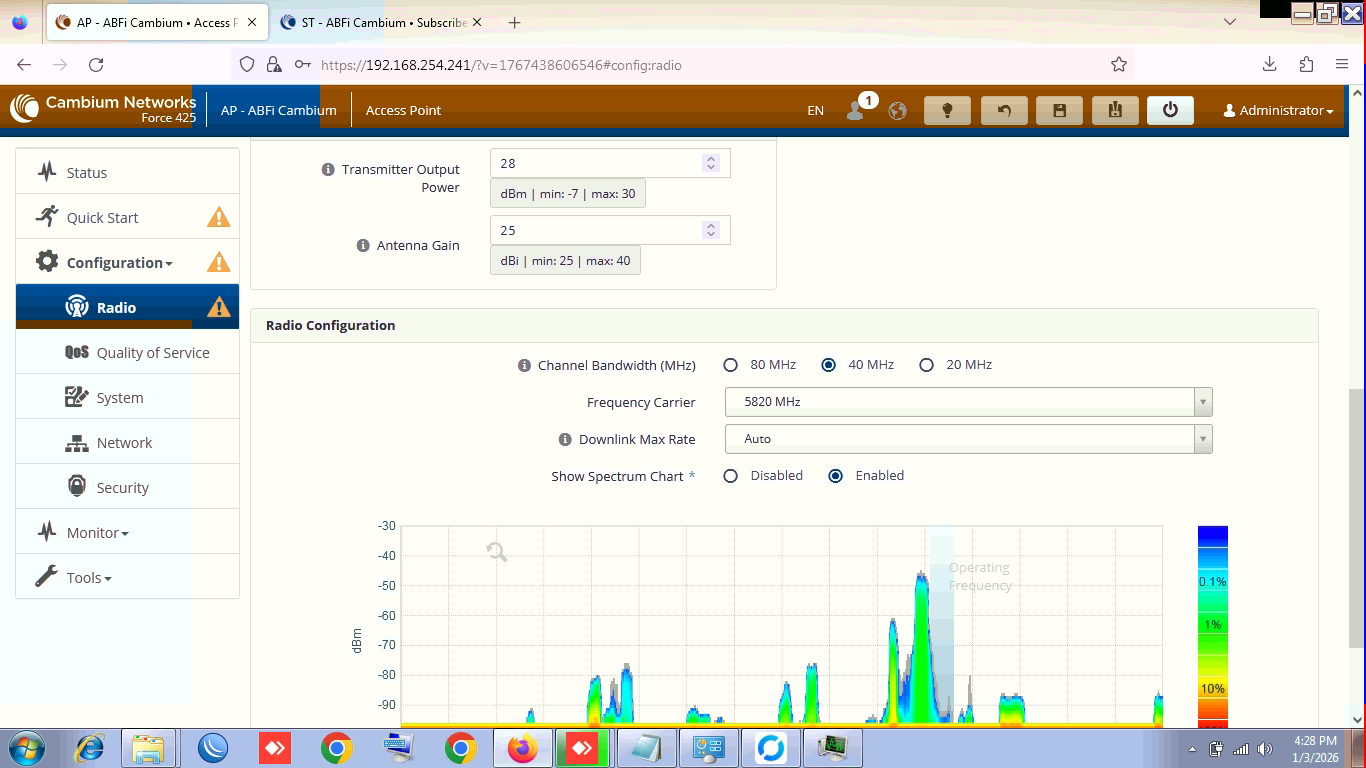Set Show Spectrum Chart to Disabled
The image size is (1366, 768).
point(731,476)
